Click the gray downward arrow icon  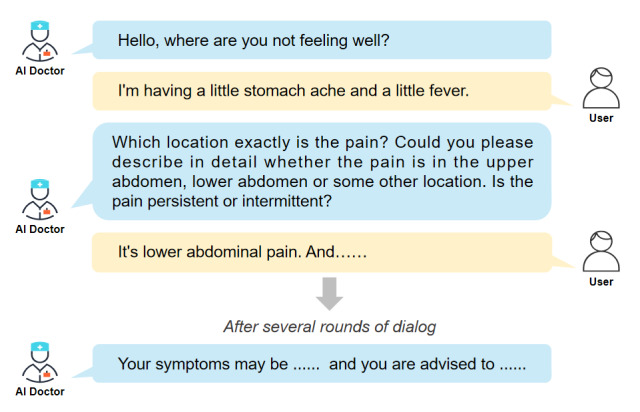[329, 294]
